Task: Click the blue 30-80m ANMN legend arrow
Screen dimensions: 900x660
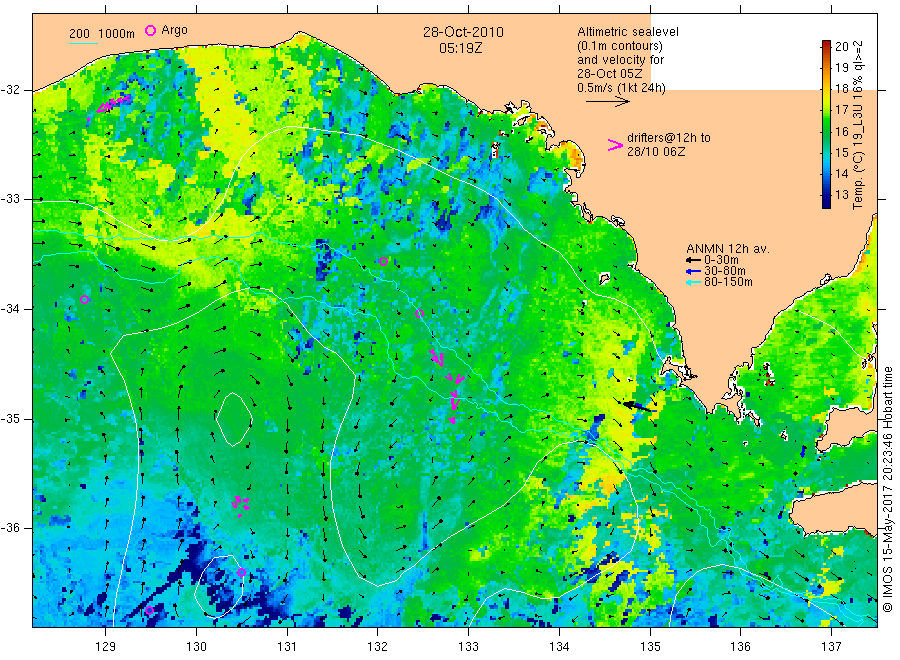Action: (694, 271)
